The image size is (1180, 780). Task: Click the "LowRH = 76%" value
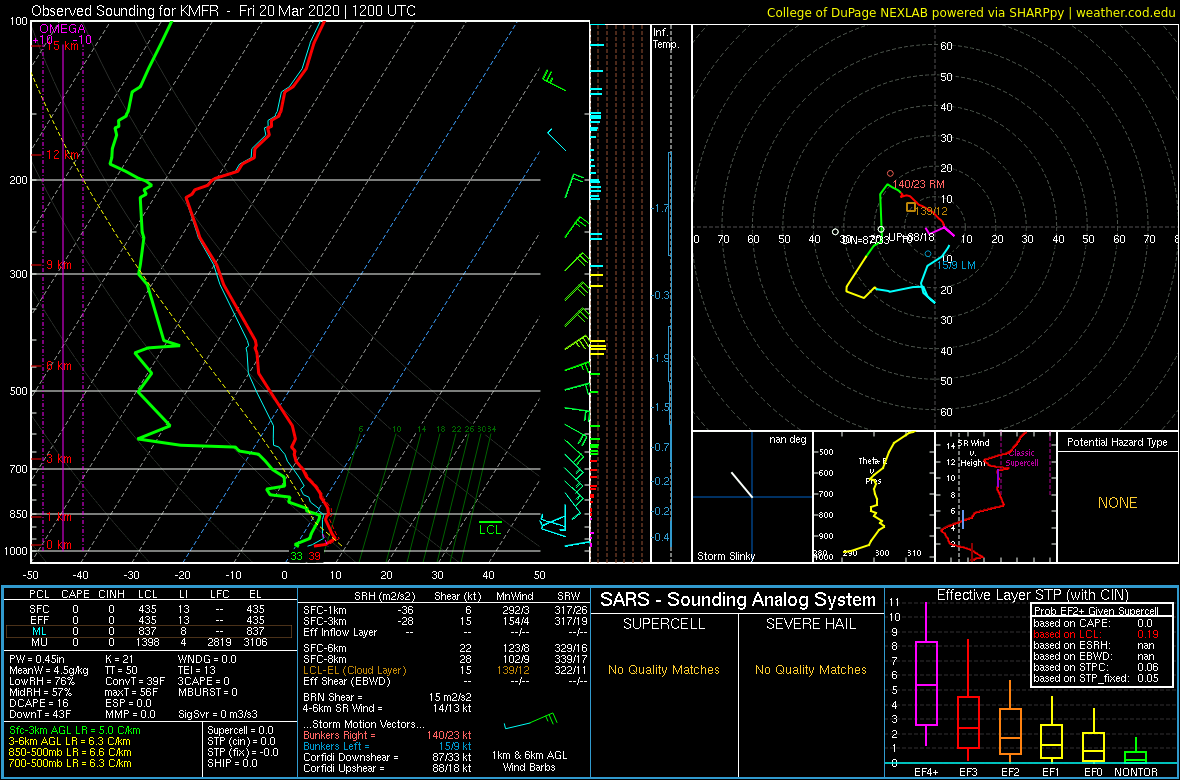click(x=40, y=681)
